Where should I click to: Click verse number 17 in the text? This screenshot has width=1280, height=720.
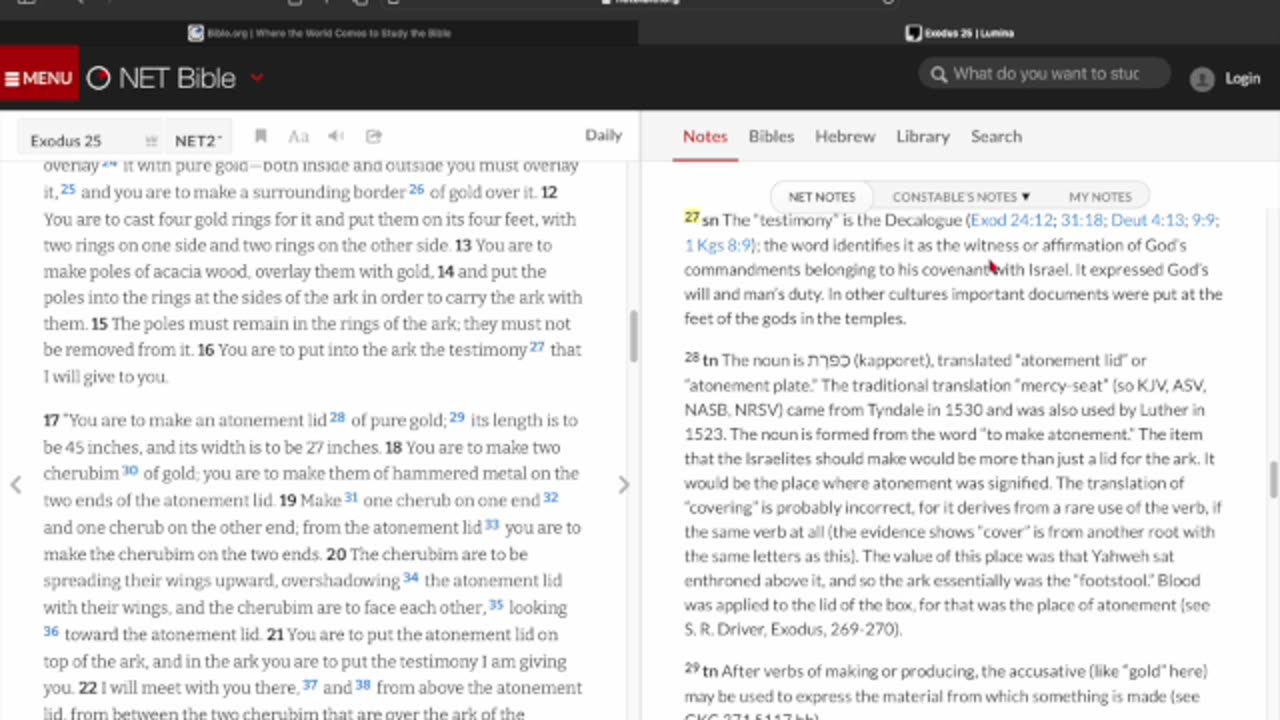[x=51, y=420]
